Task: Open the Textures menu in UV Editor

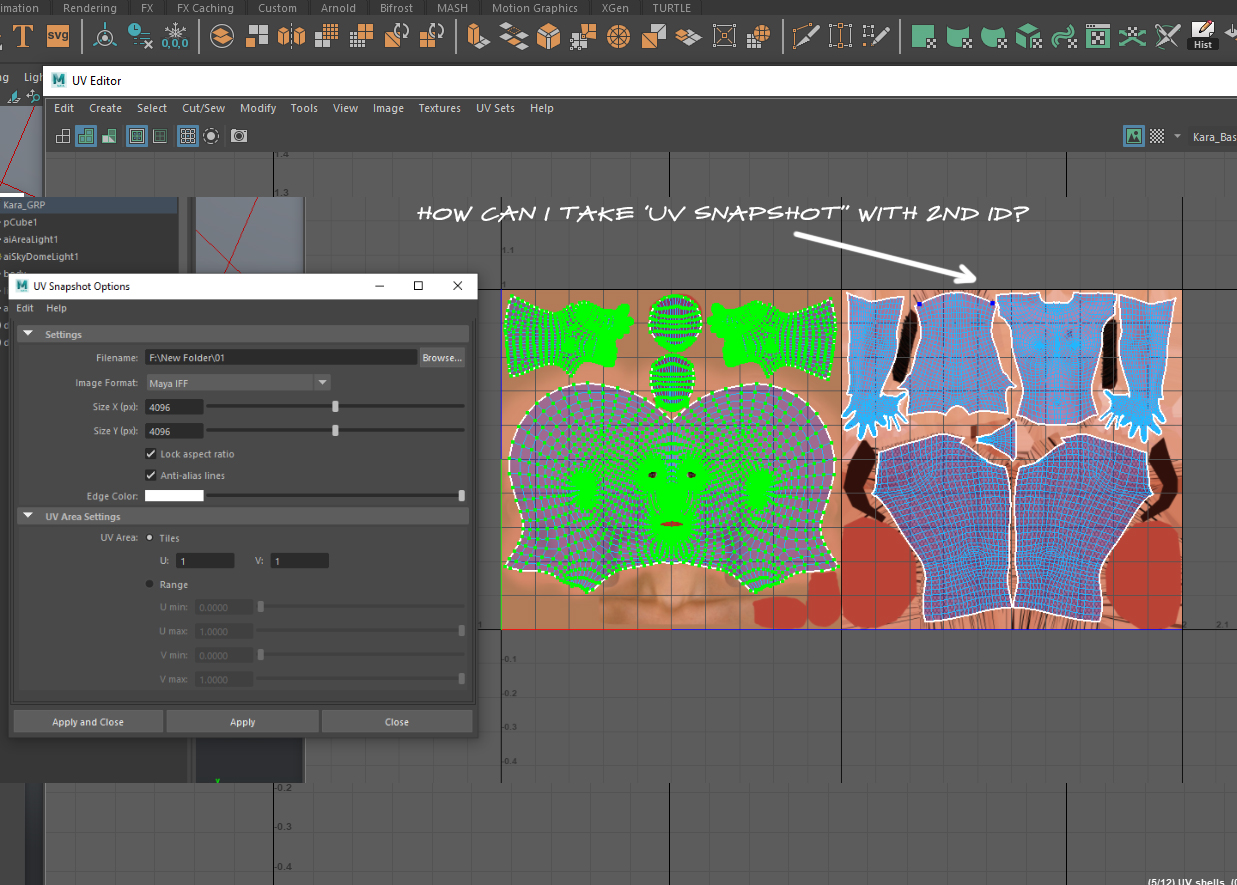Action: pos(439,108)
